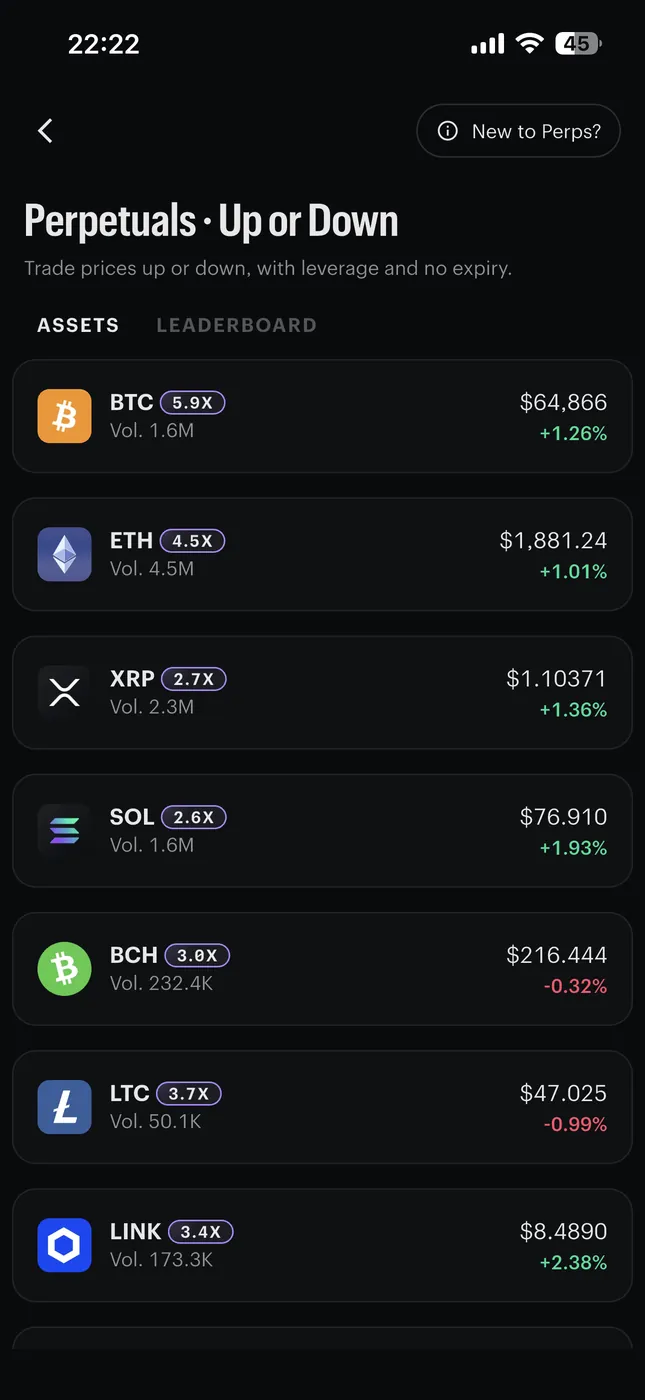This screenshot has height=1400, width=645.
Task: Tap the Solana striped logo icon
Action: [64, 830]
